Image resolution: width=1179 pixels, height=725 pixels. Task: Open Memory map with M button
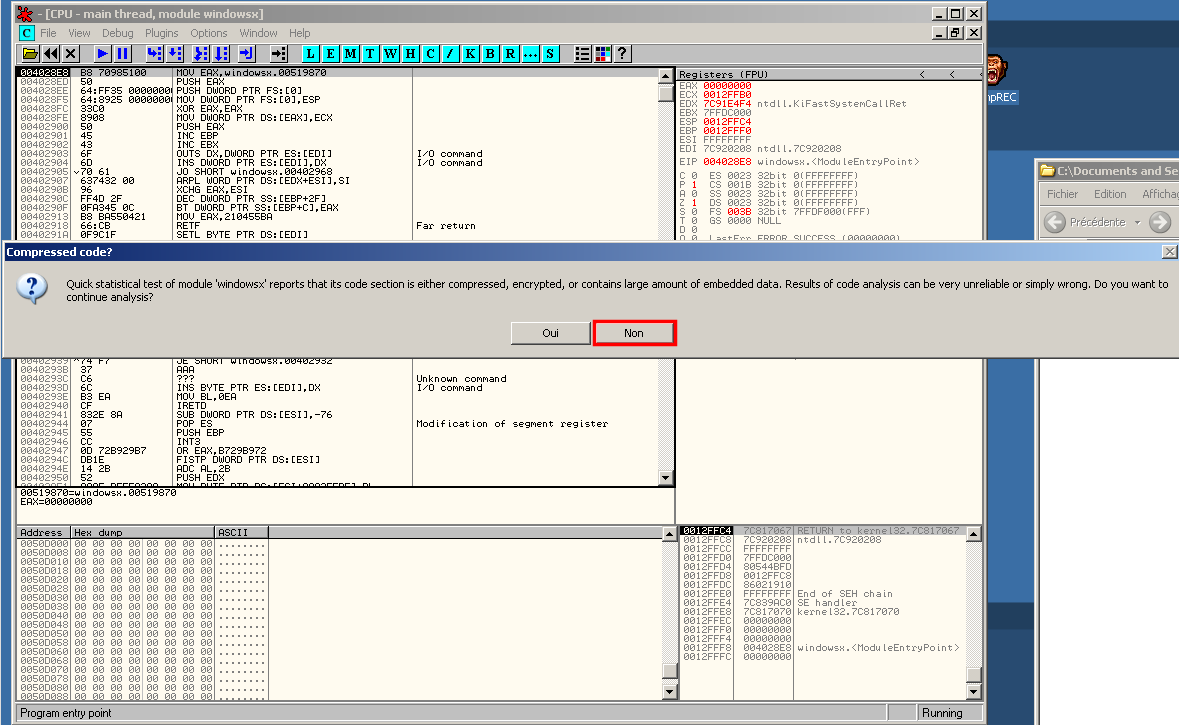pos(351,53)
